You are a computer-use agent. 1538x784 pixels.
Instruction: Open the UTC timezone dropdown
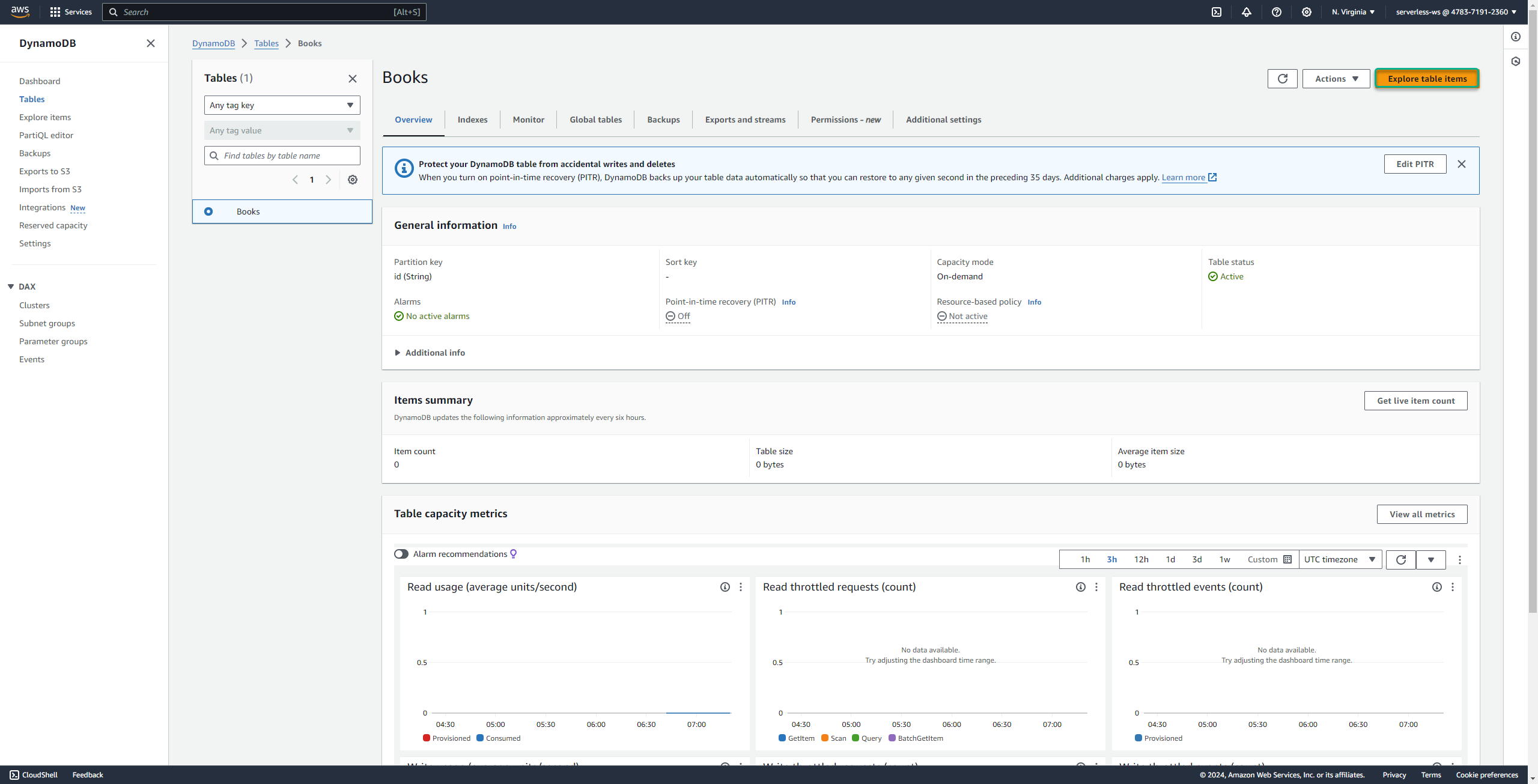click(x=1340, y=559)
